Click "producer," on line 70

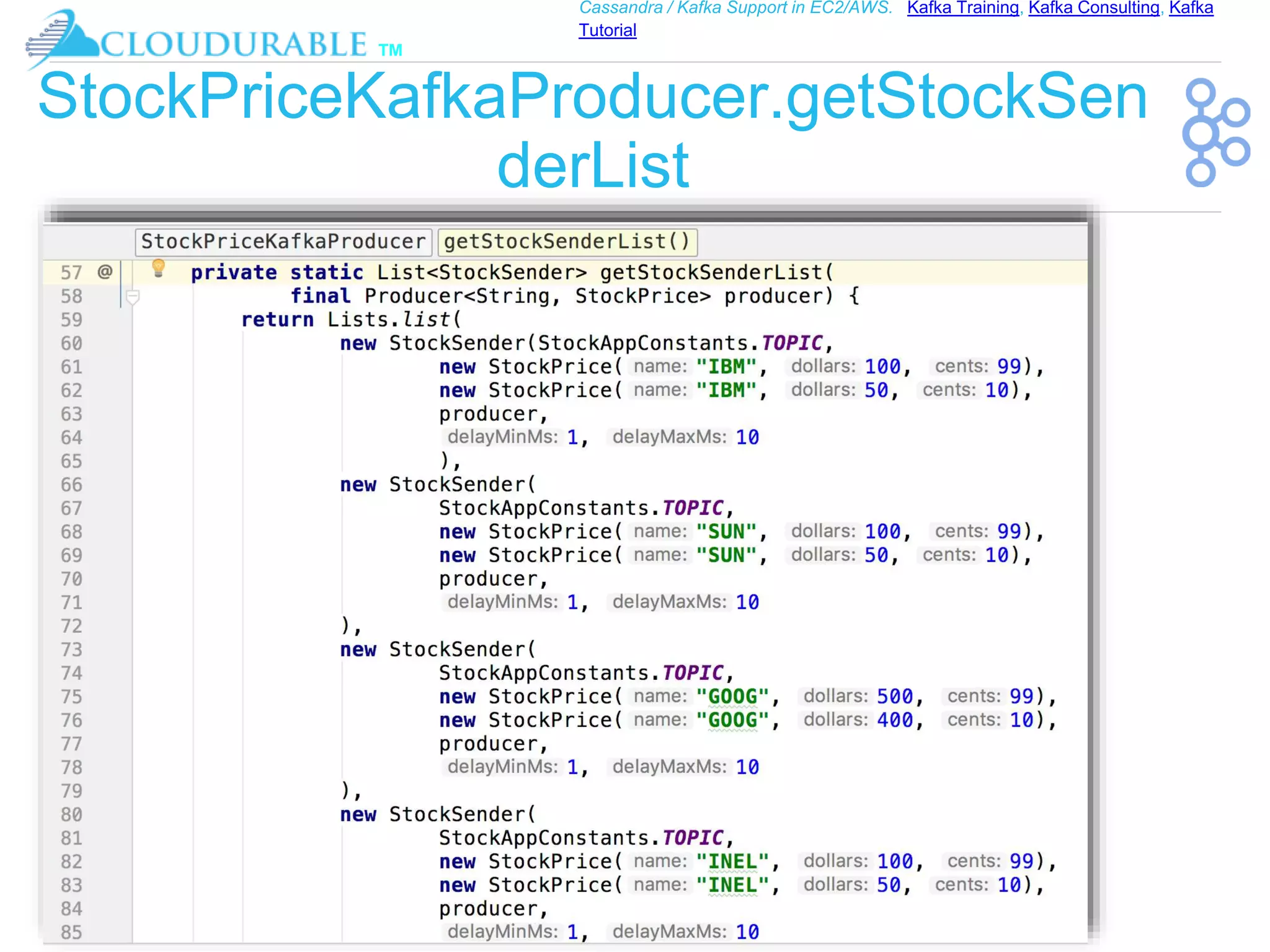(x=494, y=579)
